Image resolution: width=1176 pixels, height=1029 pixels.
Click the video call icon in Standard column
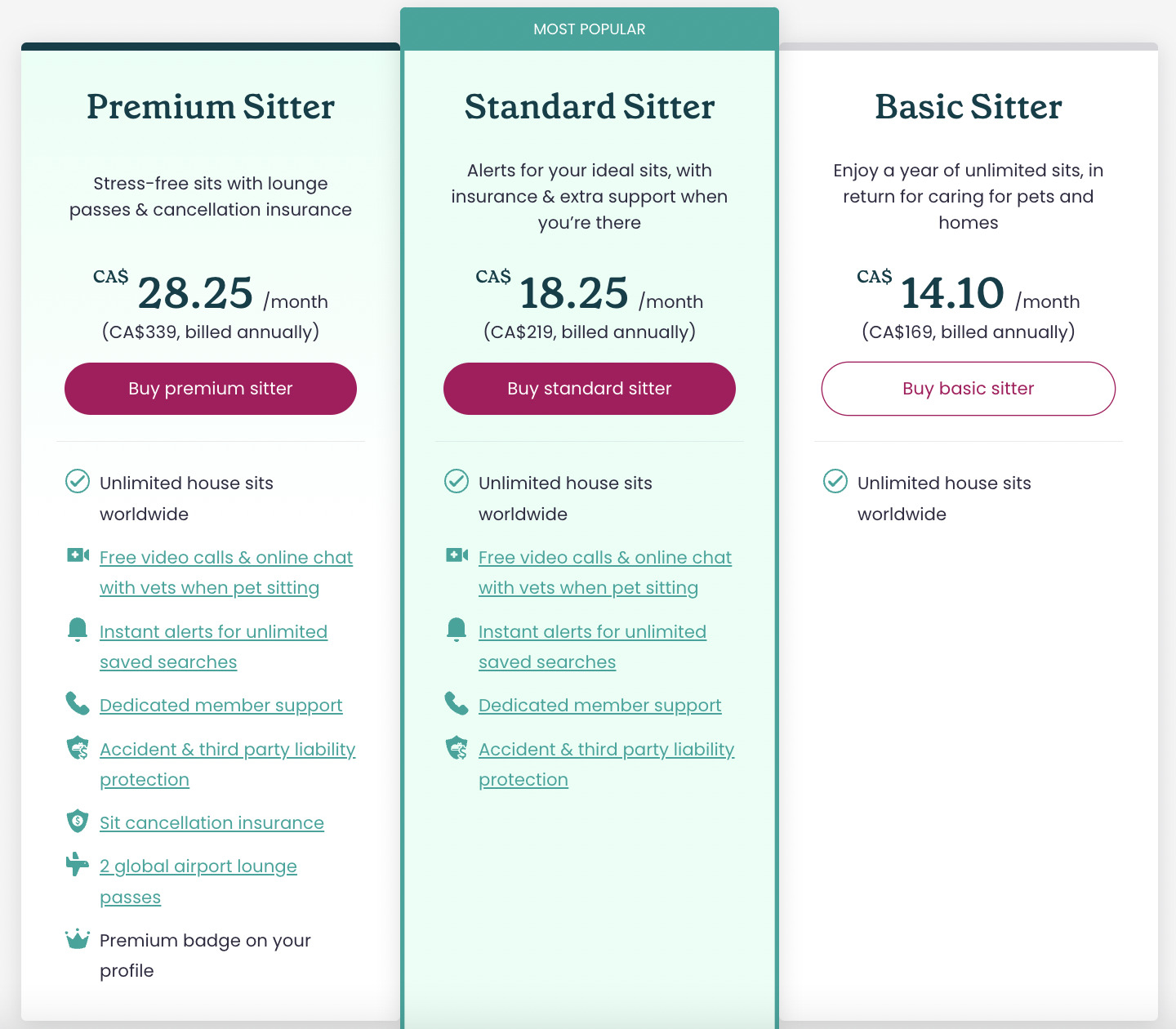(x=457, y=555)
